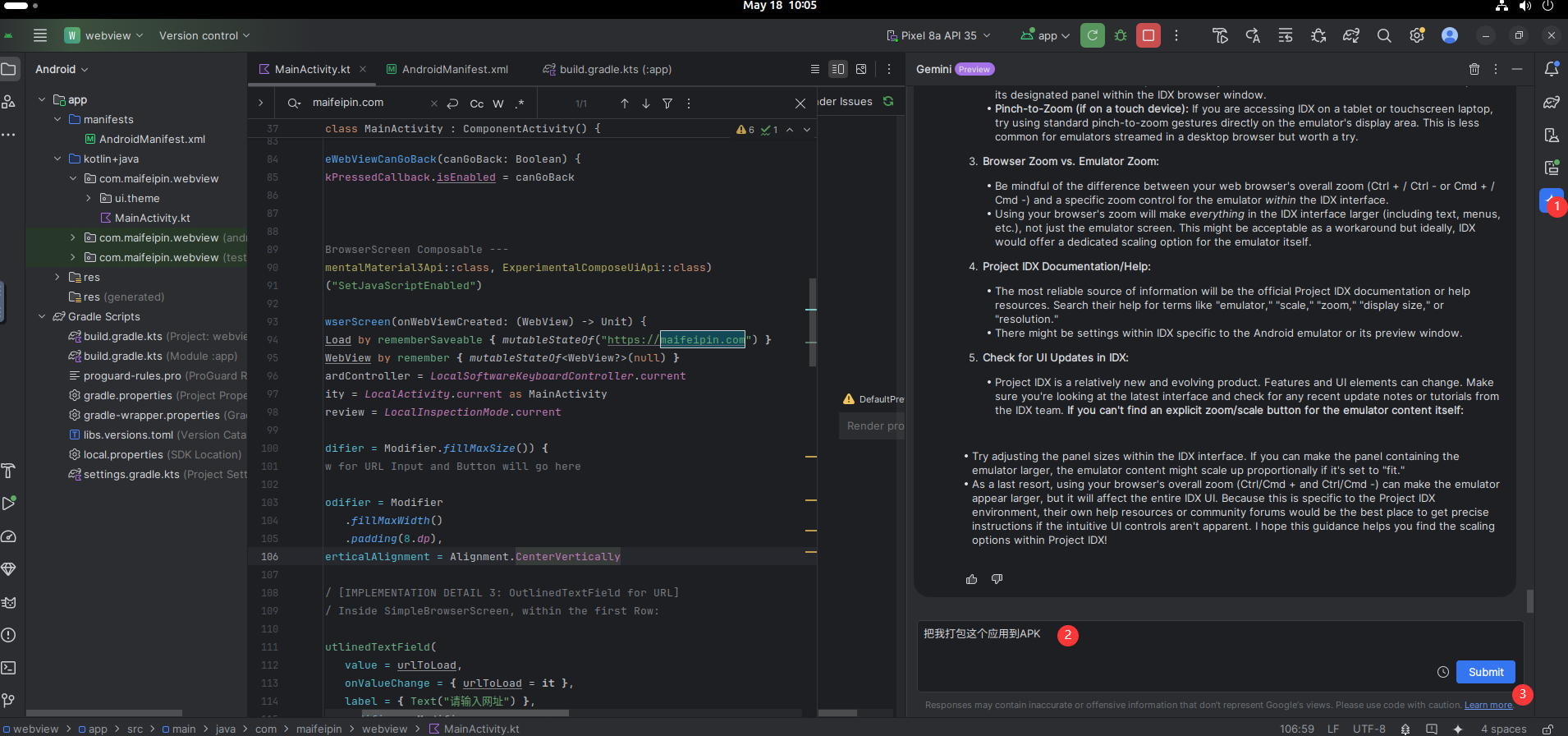
Task: Open Problems tool window icon
Action: (9, 635)
